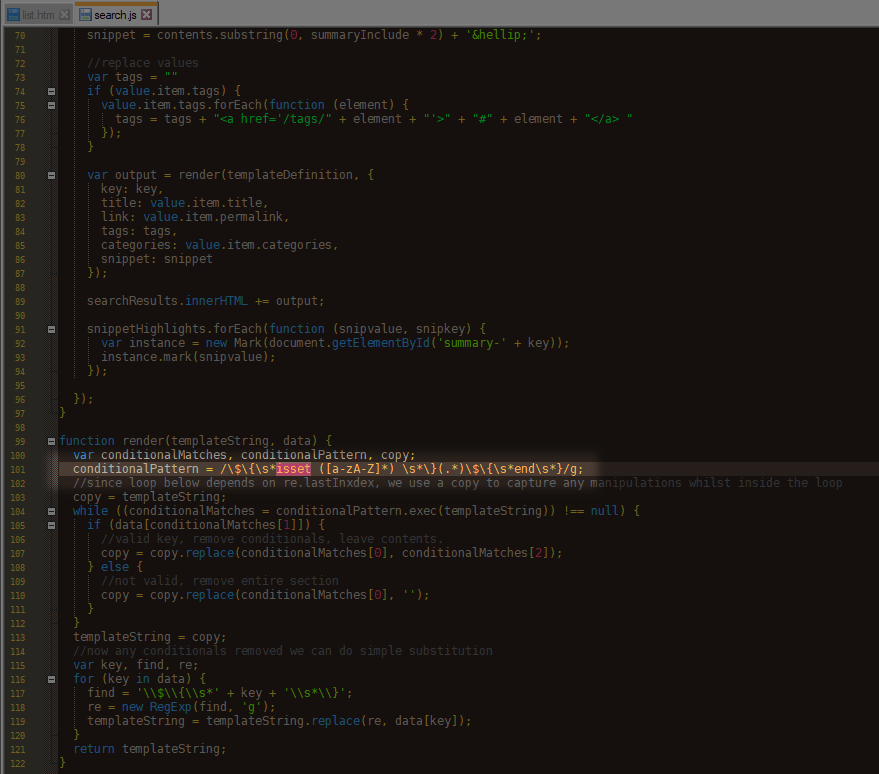Collapse the forEach block at line 75
This screenshot has height=774, width=879.
pyautogui.click(x=51, y=105)
